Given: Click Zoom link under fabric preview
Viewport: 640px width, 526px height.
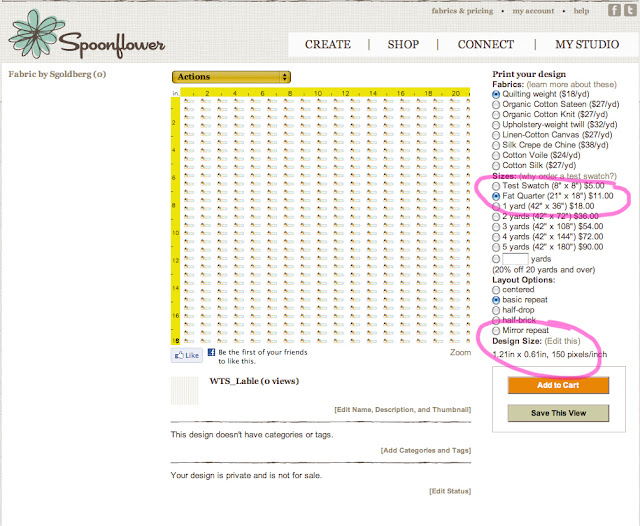Looking at the screenshot, I should point(460,352).
